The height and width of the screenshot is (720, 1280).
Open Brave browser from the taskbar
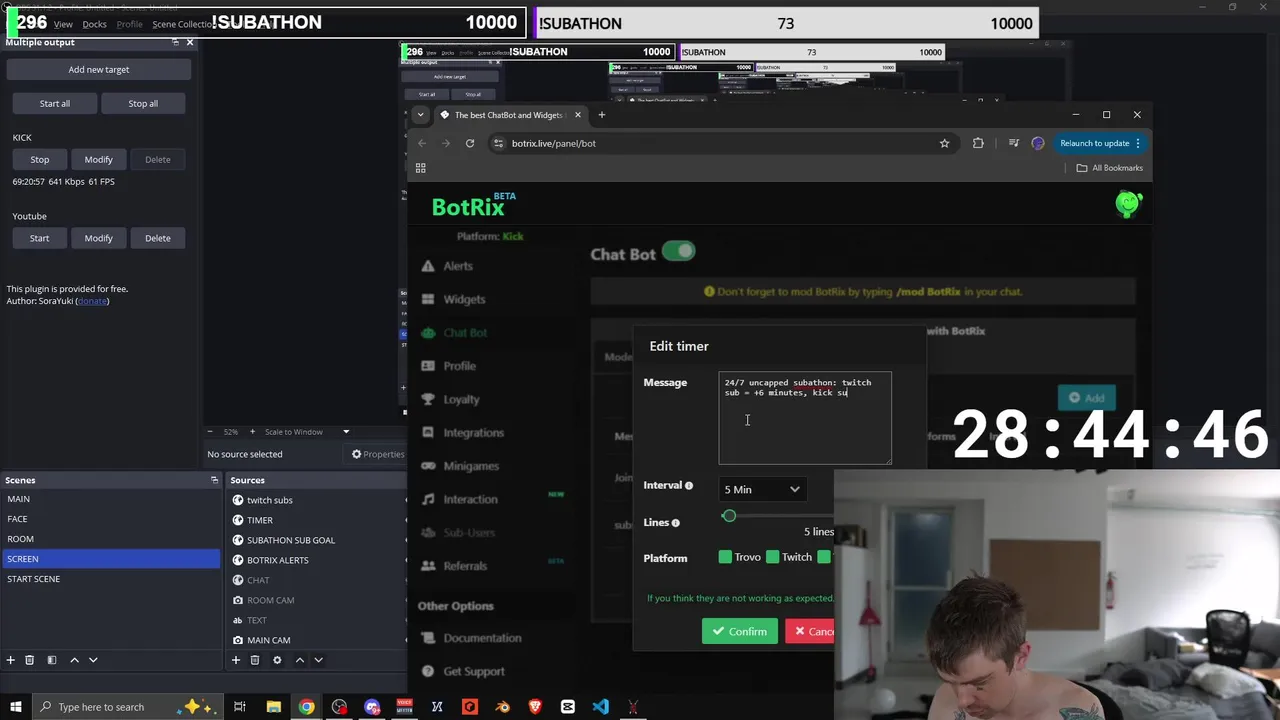535,707
